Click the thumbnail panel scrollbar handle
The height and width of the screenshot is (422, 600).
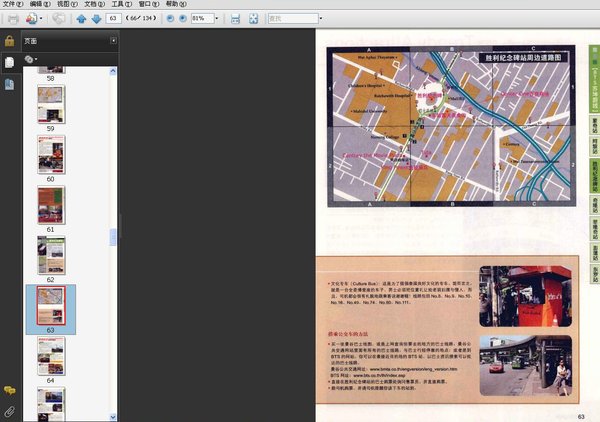tap(113, 237)
